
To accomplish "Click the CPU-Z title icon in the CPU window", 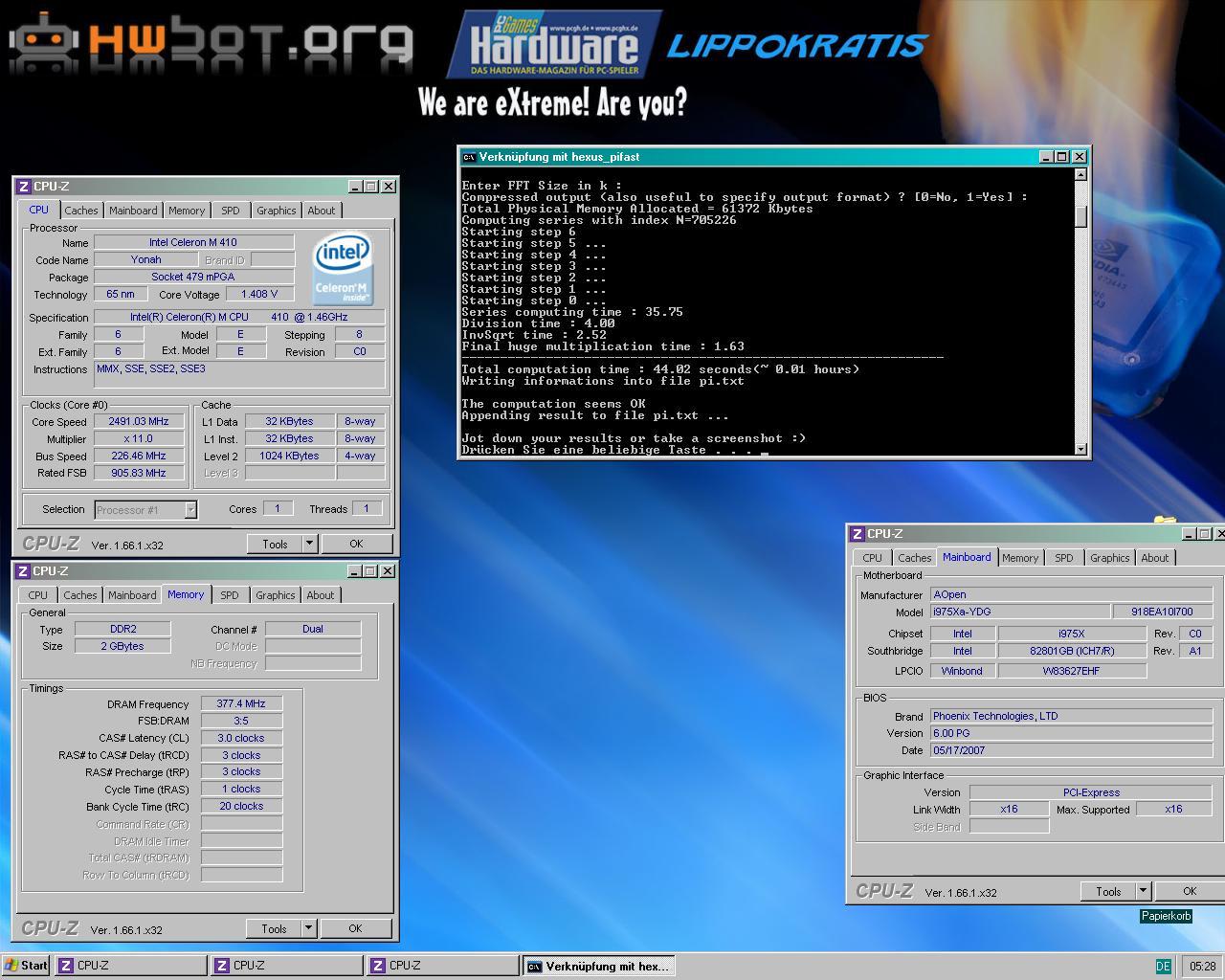I will click(x=23, y=187).
